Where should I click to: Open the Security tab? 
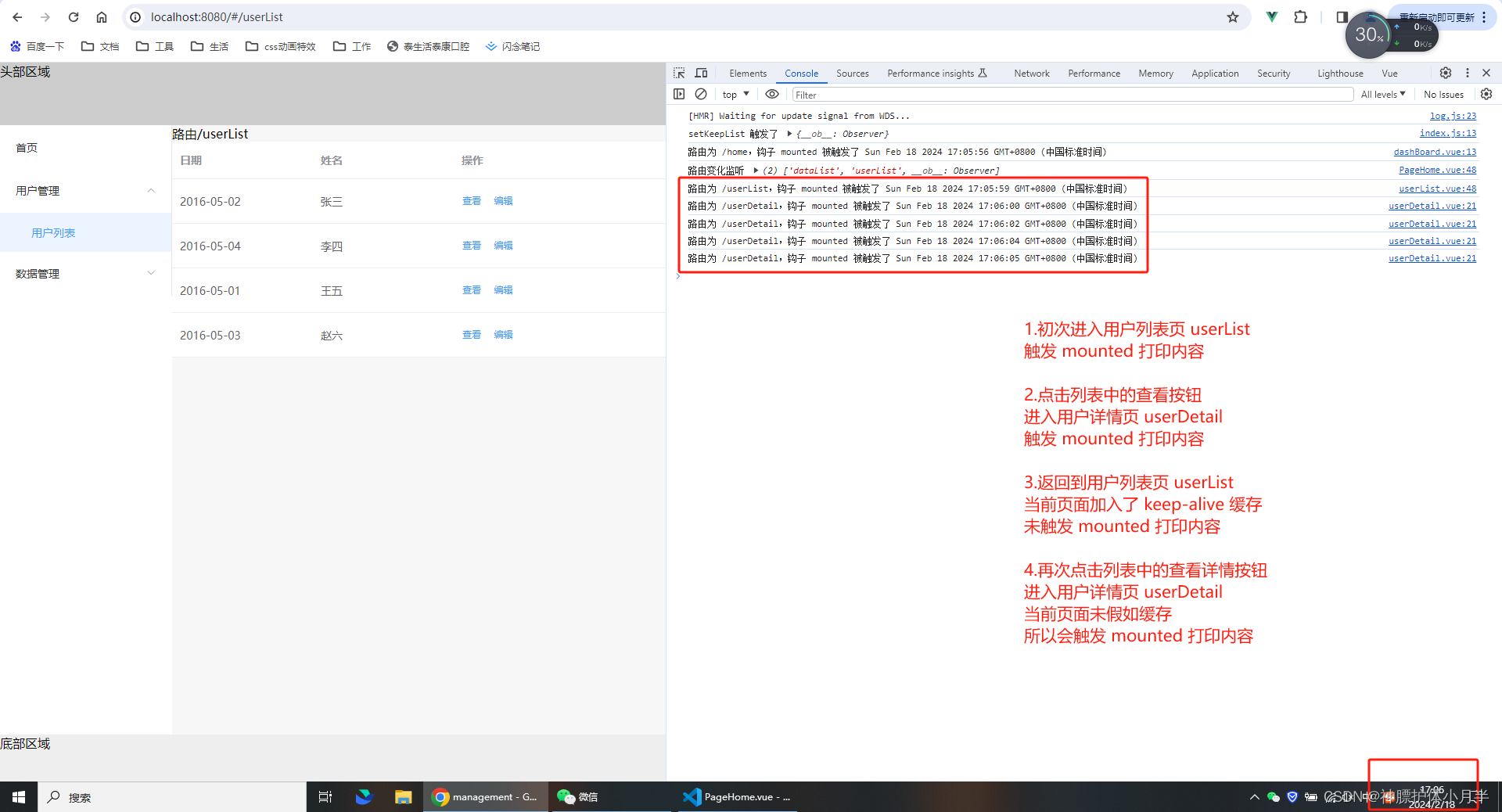(x=1274, y=74)
